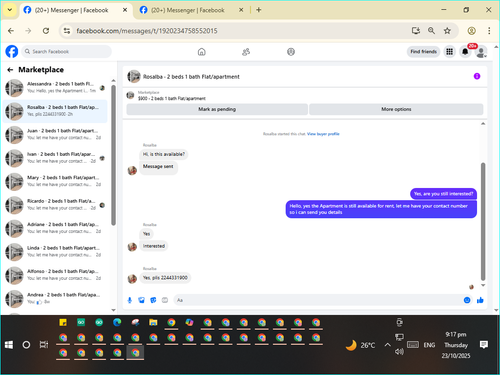Click the conversation vertical scrollbar
The image size is (500, 375).
coord(483,222)
